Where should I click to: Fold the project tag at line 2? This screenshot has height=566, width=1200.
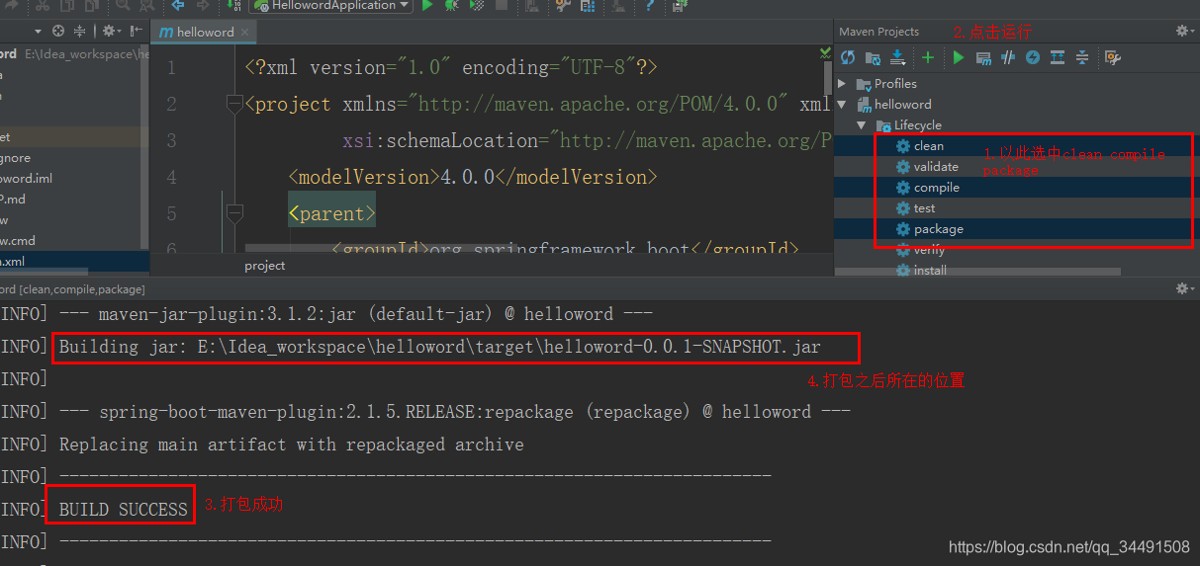(x=235, y=103)
